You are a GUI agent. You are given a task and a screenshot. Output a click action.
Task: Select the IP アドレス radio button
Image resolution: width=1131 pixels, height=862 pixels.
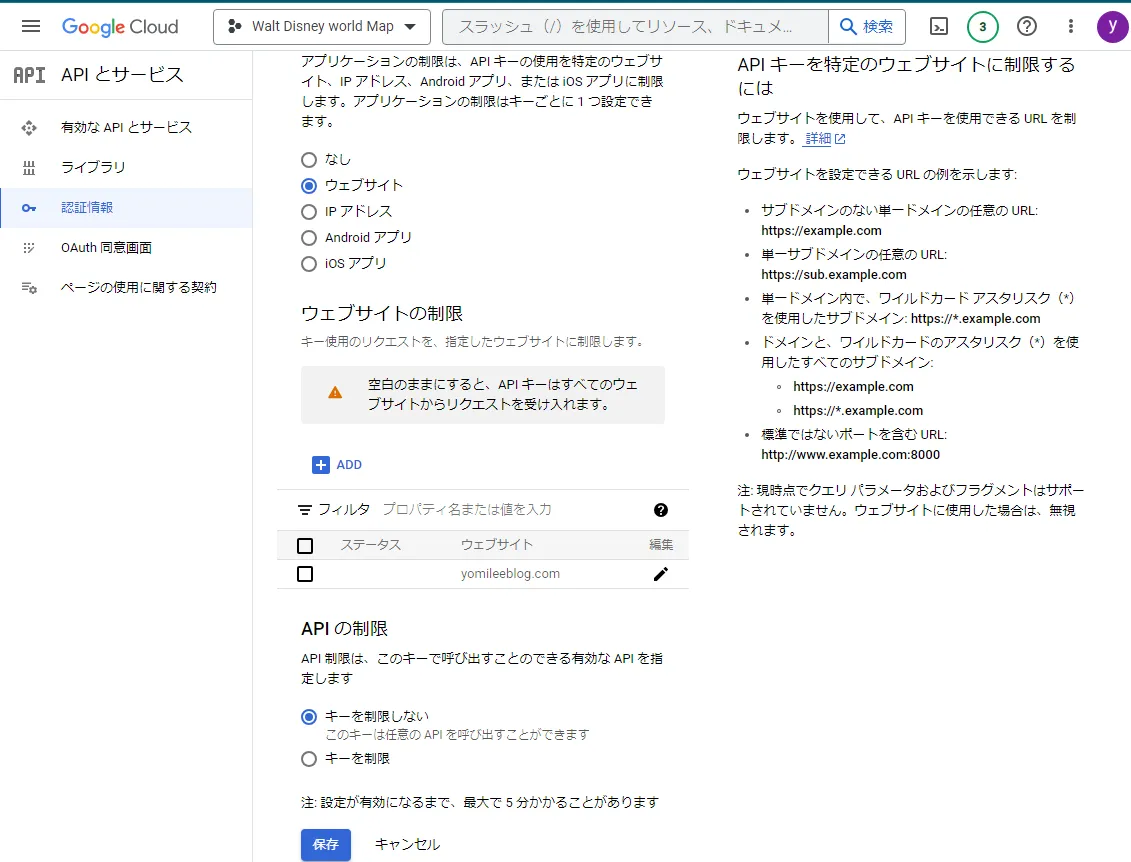(x=309, y=211)
